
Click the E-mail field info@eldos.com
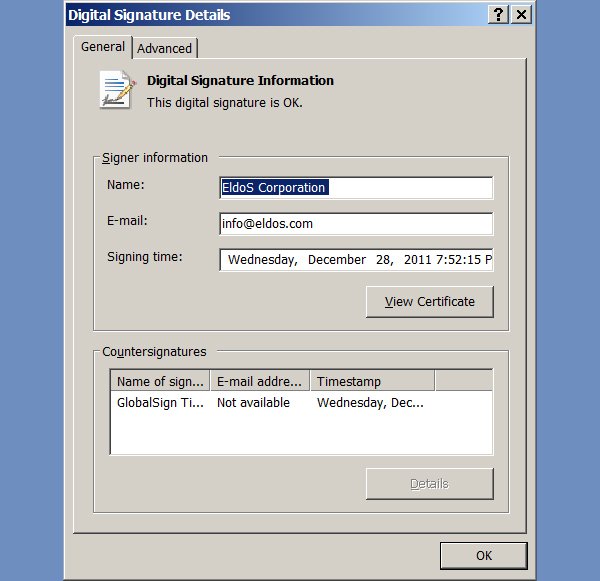(356, 224)
